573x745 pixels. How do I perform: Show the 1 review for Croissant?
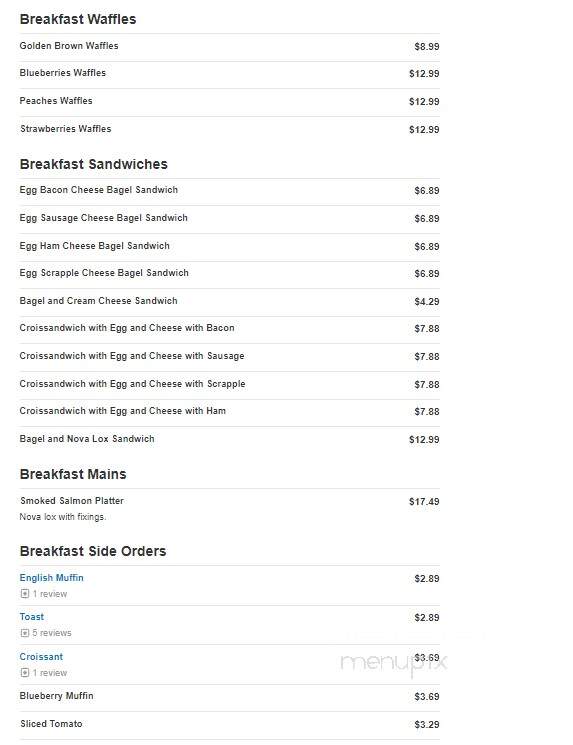coord(50,673)
